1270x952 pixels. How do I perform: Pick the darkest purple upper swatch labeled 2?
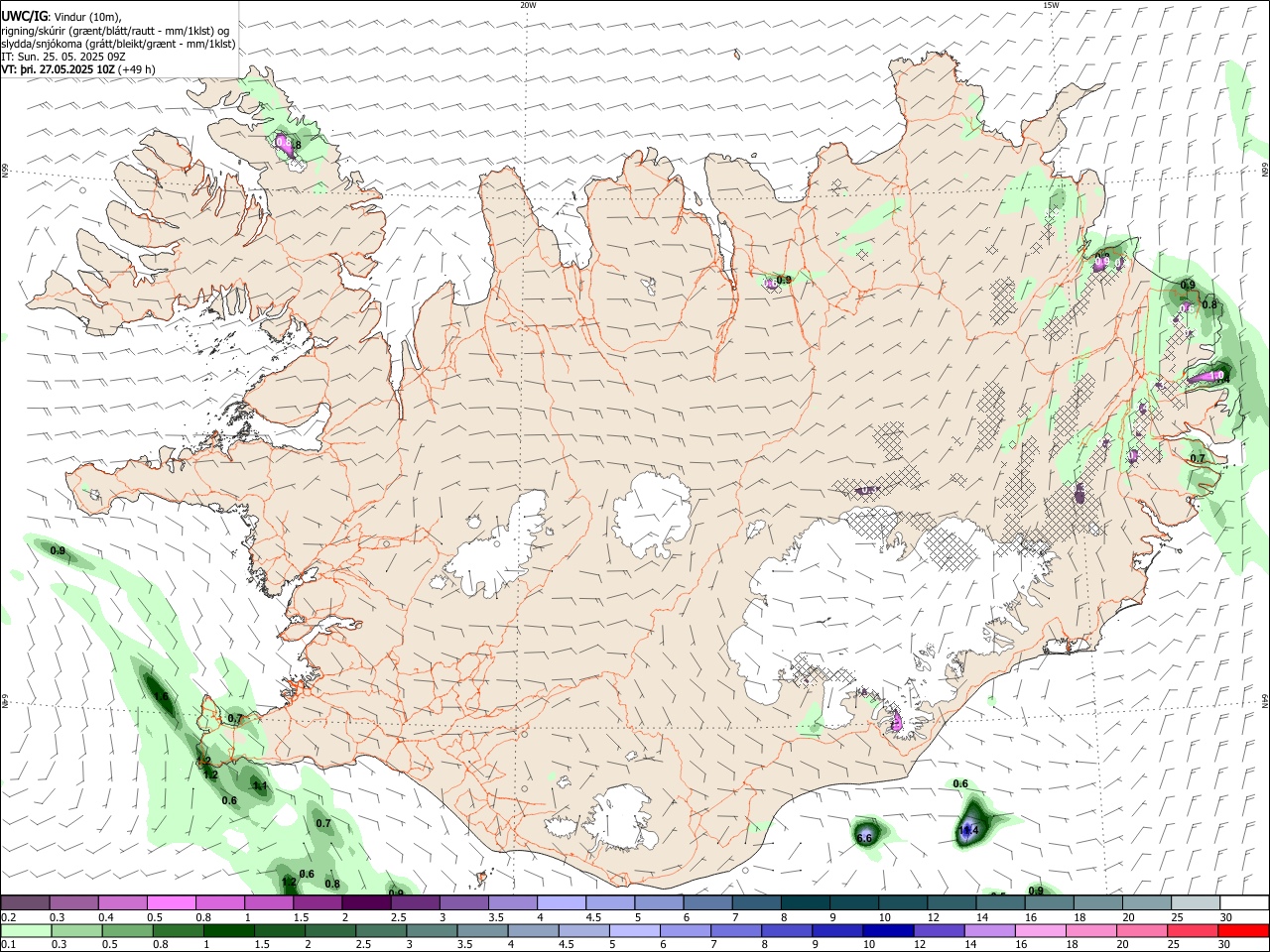pyautogui.click(x=366, y=902)
